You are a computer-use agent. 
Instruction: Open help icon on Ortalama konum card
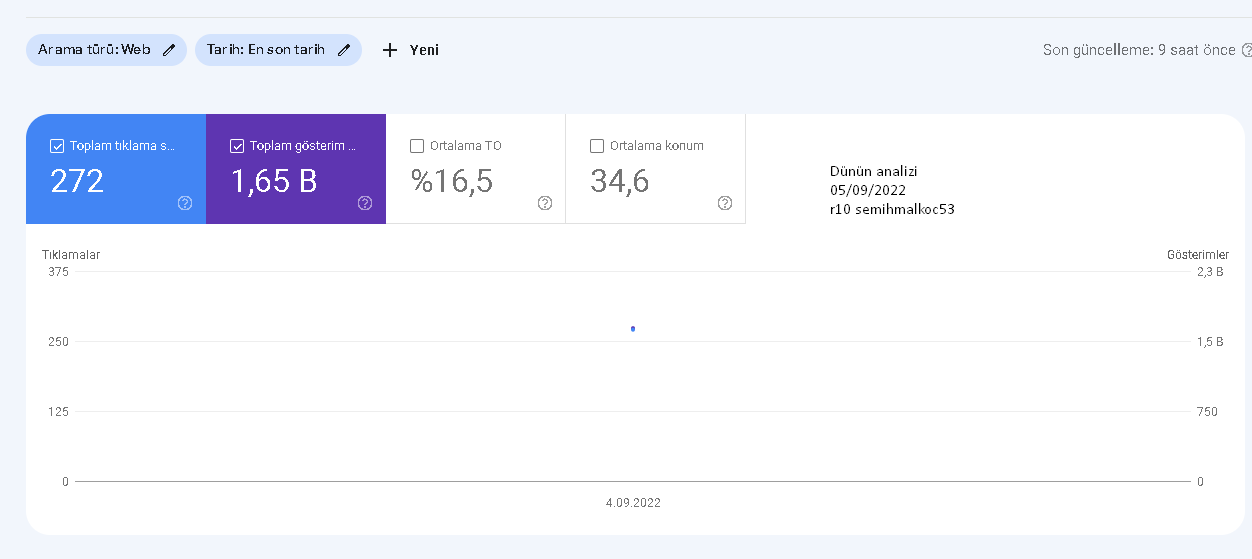[x=725, y=203]
